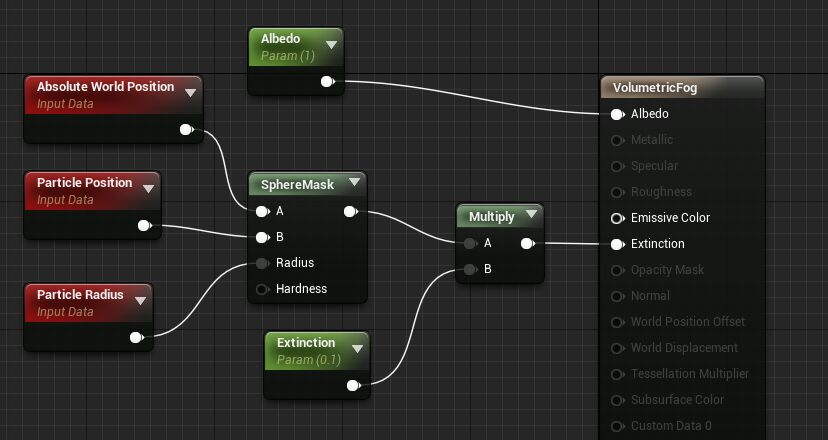Screen dimensions: 828x440
Task: Click SphereMask input pin A
Action: pos(262,212)
